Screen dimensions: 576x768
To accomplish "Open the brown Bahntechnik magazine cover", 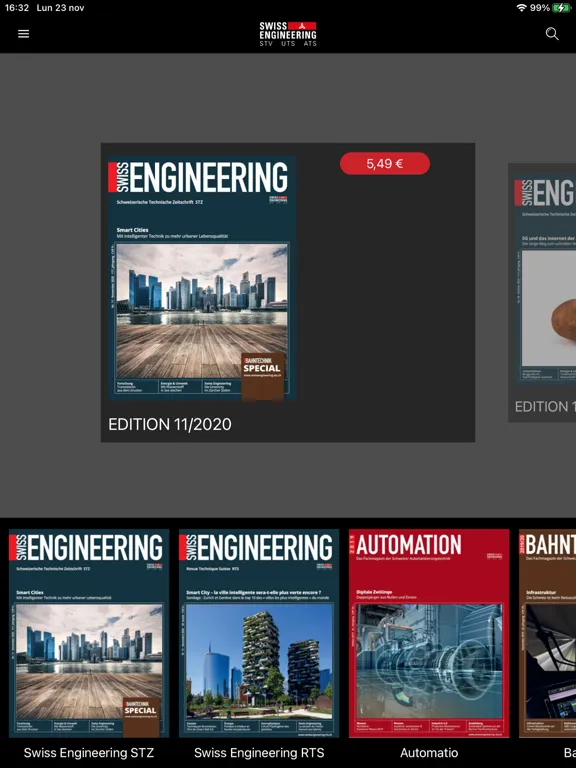I will (548, 633).
